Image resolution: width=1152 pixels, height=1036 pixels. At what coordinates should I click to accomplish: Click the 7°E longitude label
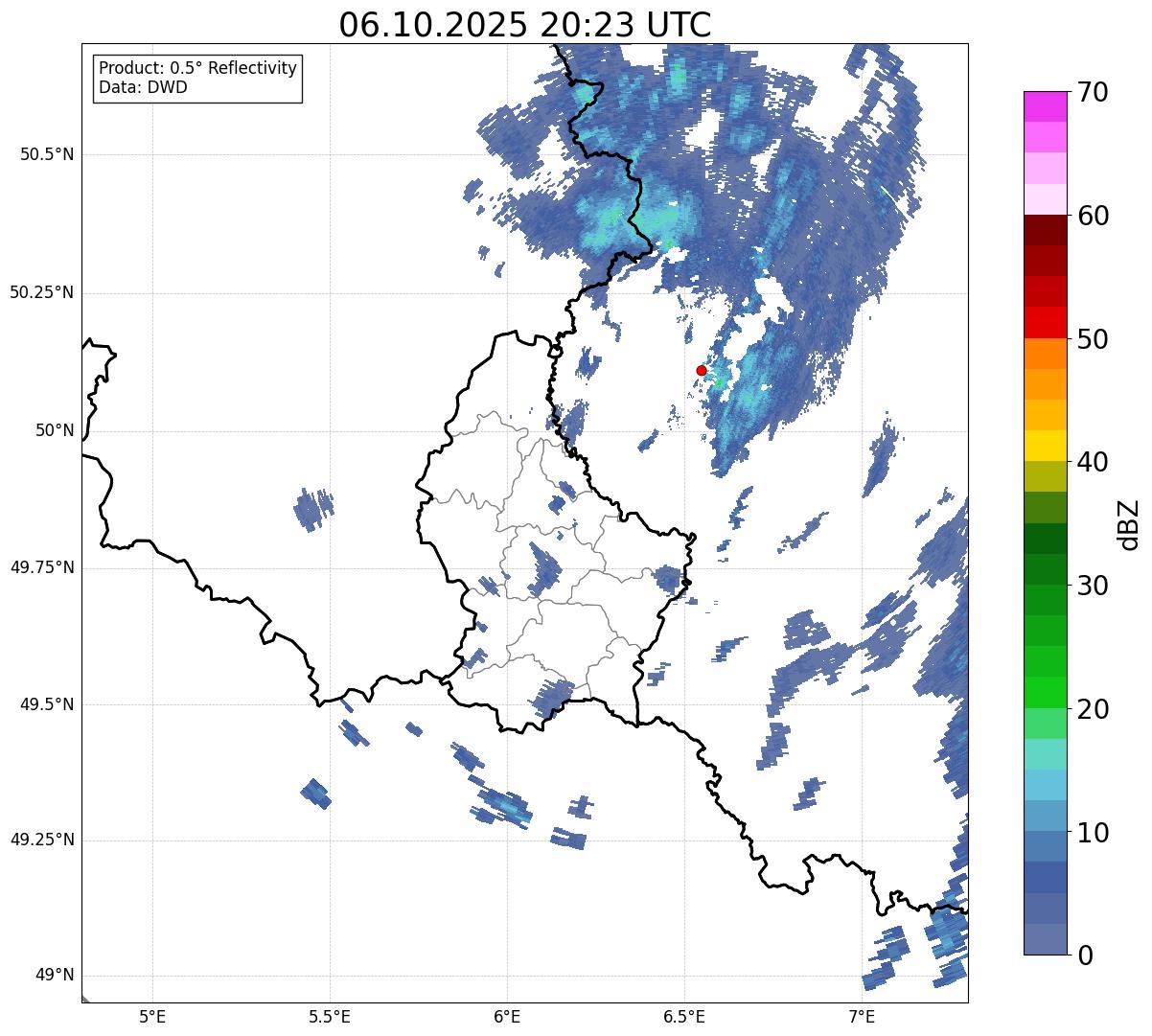coord(862,1016)
